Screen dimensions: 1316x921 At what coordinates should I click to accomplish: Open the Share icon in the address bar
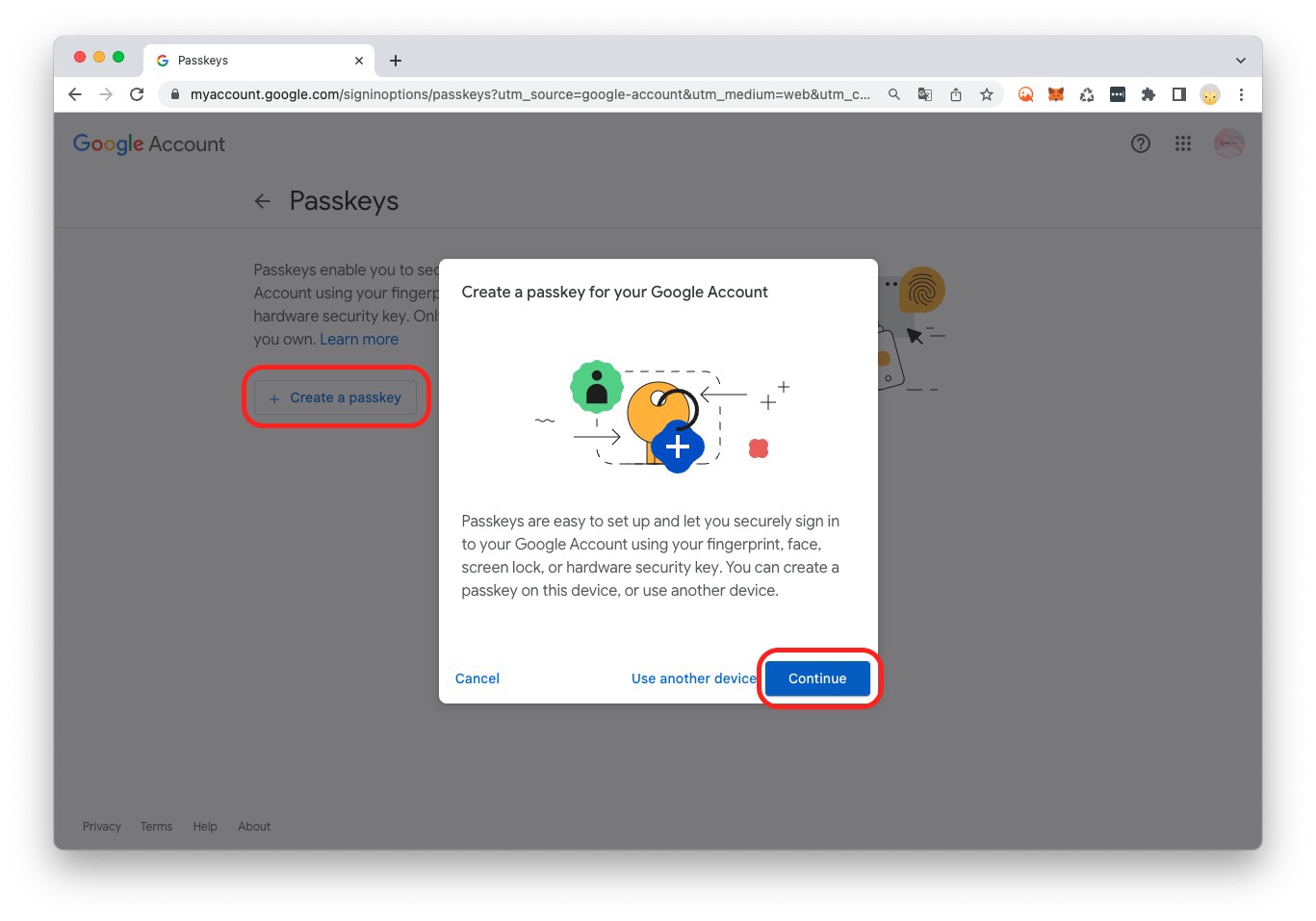click(956, 94)
